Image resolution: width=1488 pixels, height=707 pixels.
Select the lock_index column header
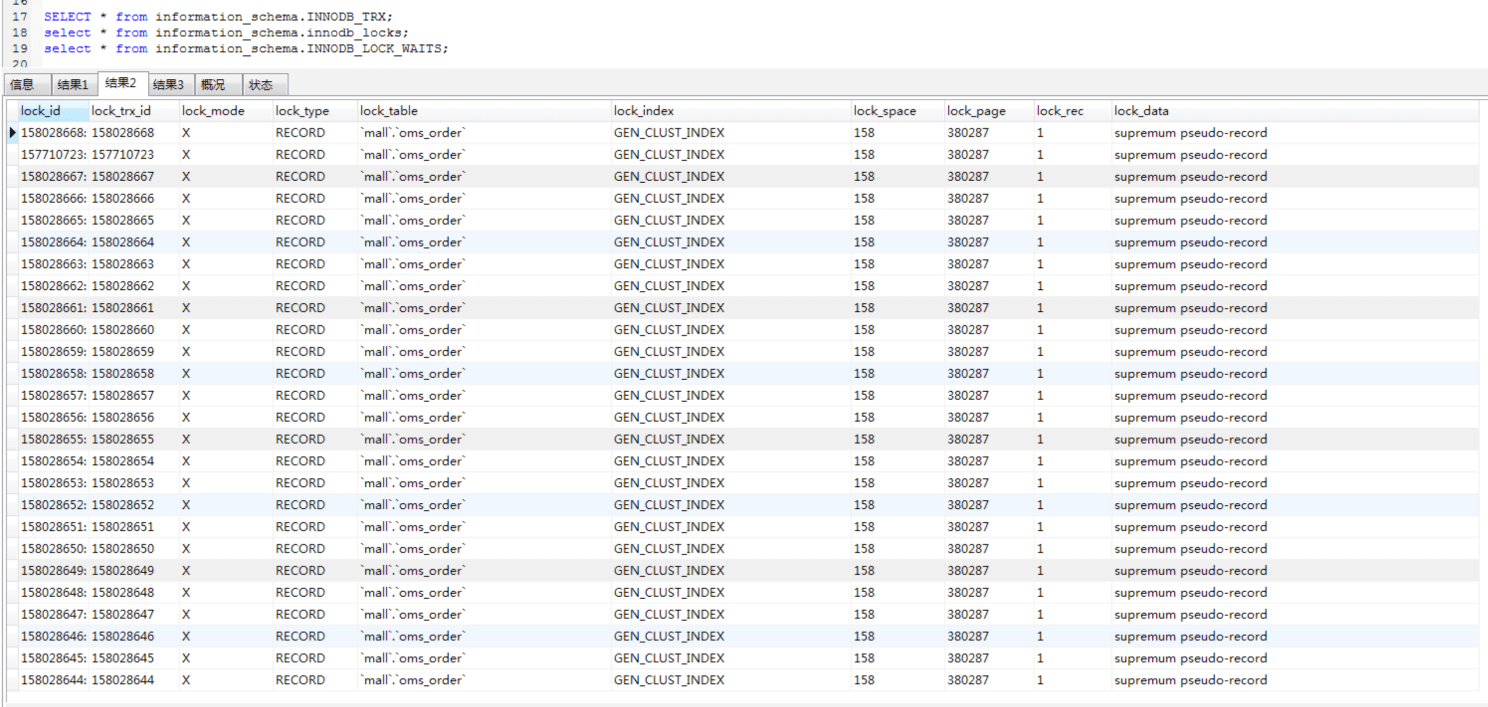644,111
